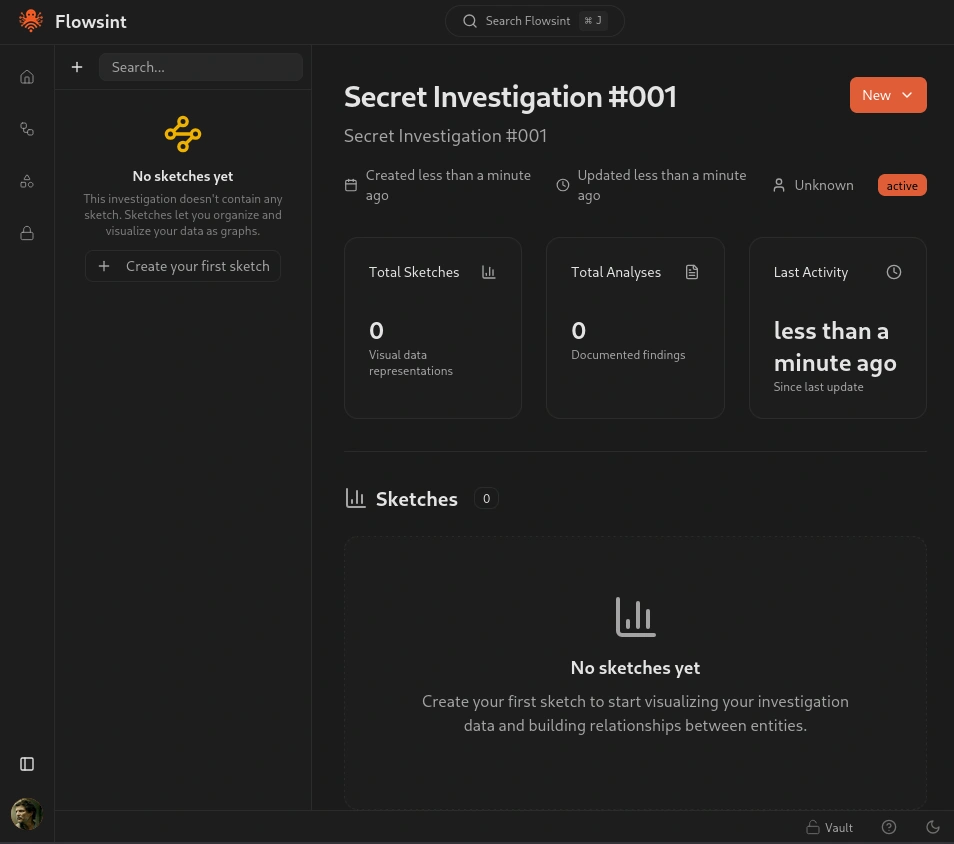Open the help question mark icon
954x844 pixels.
click(889, 827)
